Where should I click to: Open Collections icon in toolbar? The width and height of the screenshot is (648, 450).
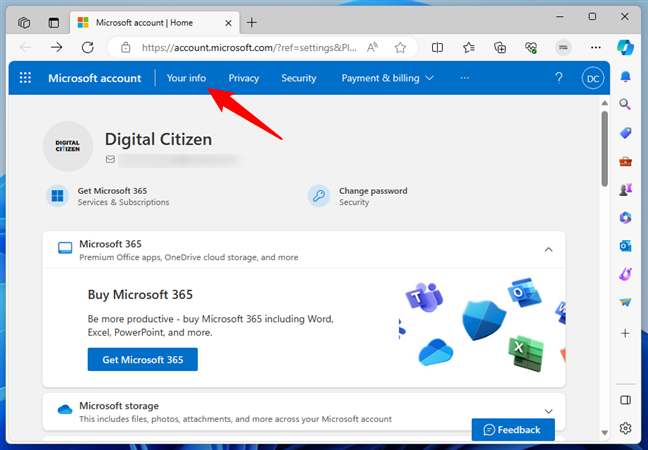[x=500, y=48]
